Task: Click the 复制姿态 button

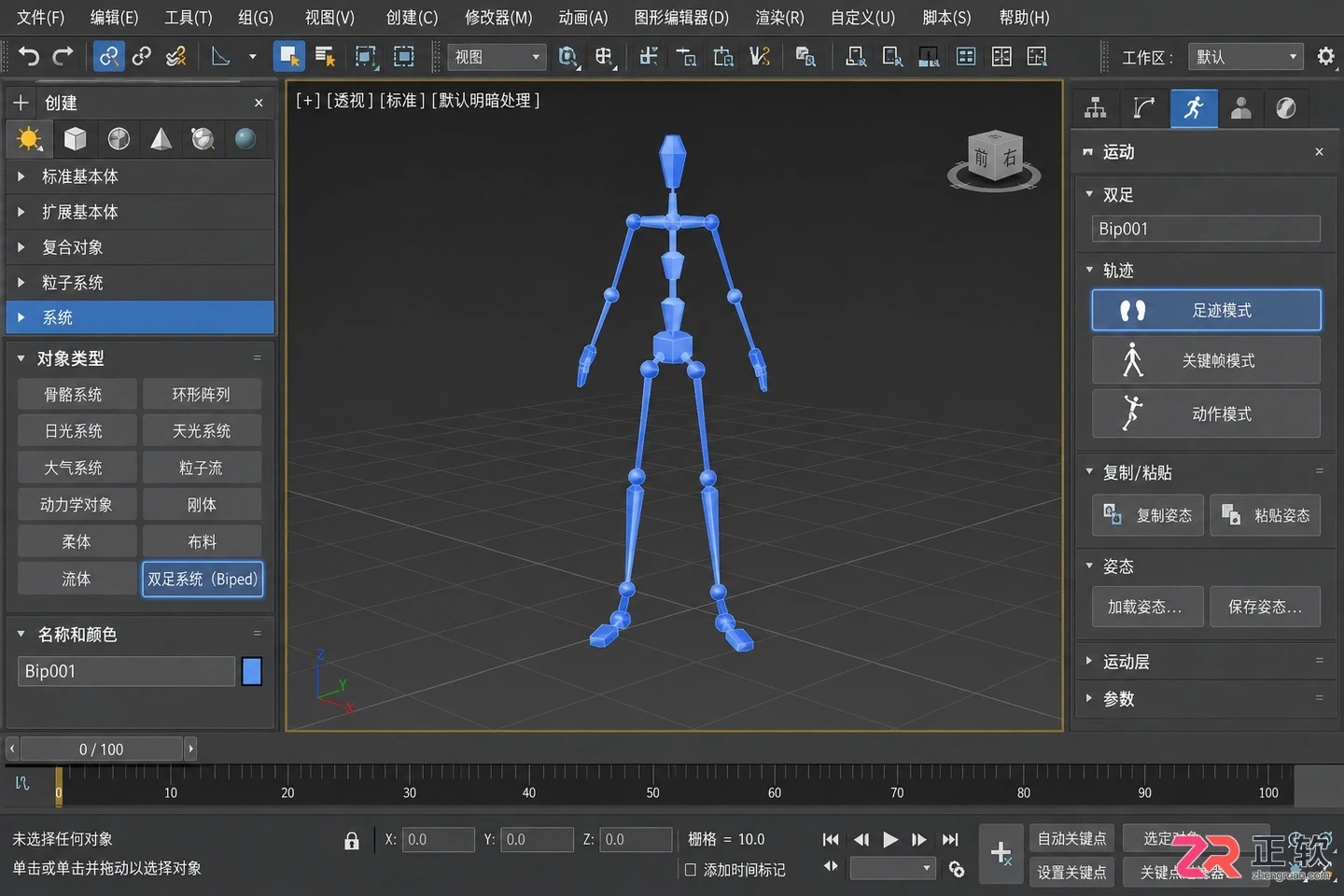Action: point(1148,515)
